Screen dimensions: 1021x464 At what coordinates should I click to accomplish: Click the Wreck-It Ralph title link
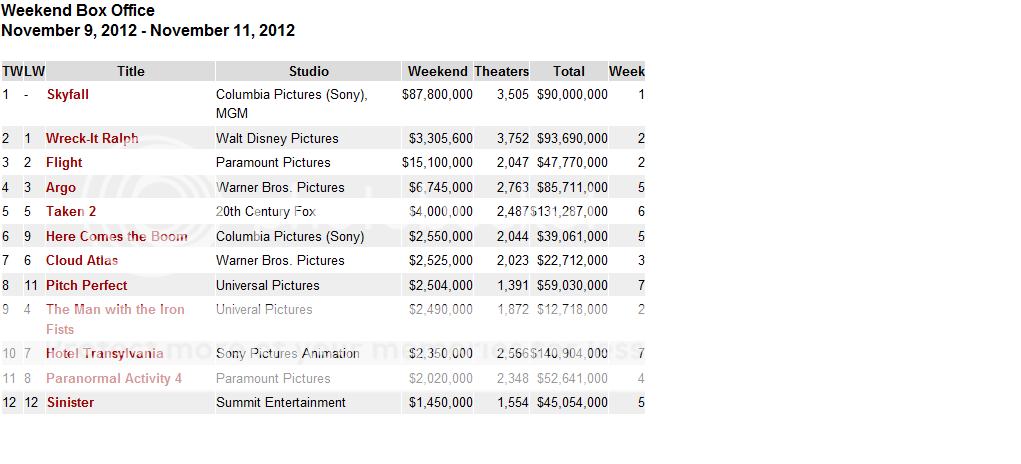point(92,138)
